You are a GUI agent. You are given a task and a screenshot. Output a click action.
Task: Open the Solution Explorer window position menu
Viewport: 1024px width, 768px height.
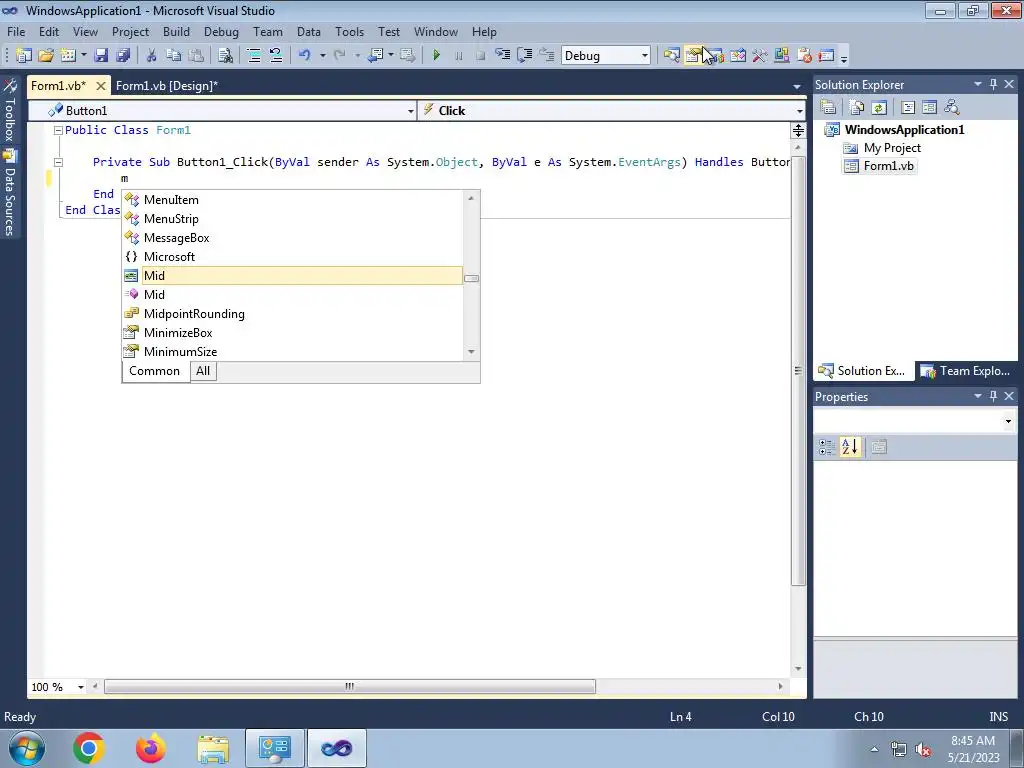978,84
